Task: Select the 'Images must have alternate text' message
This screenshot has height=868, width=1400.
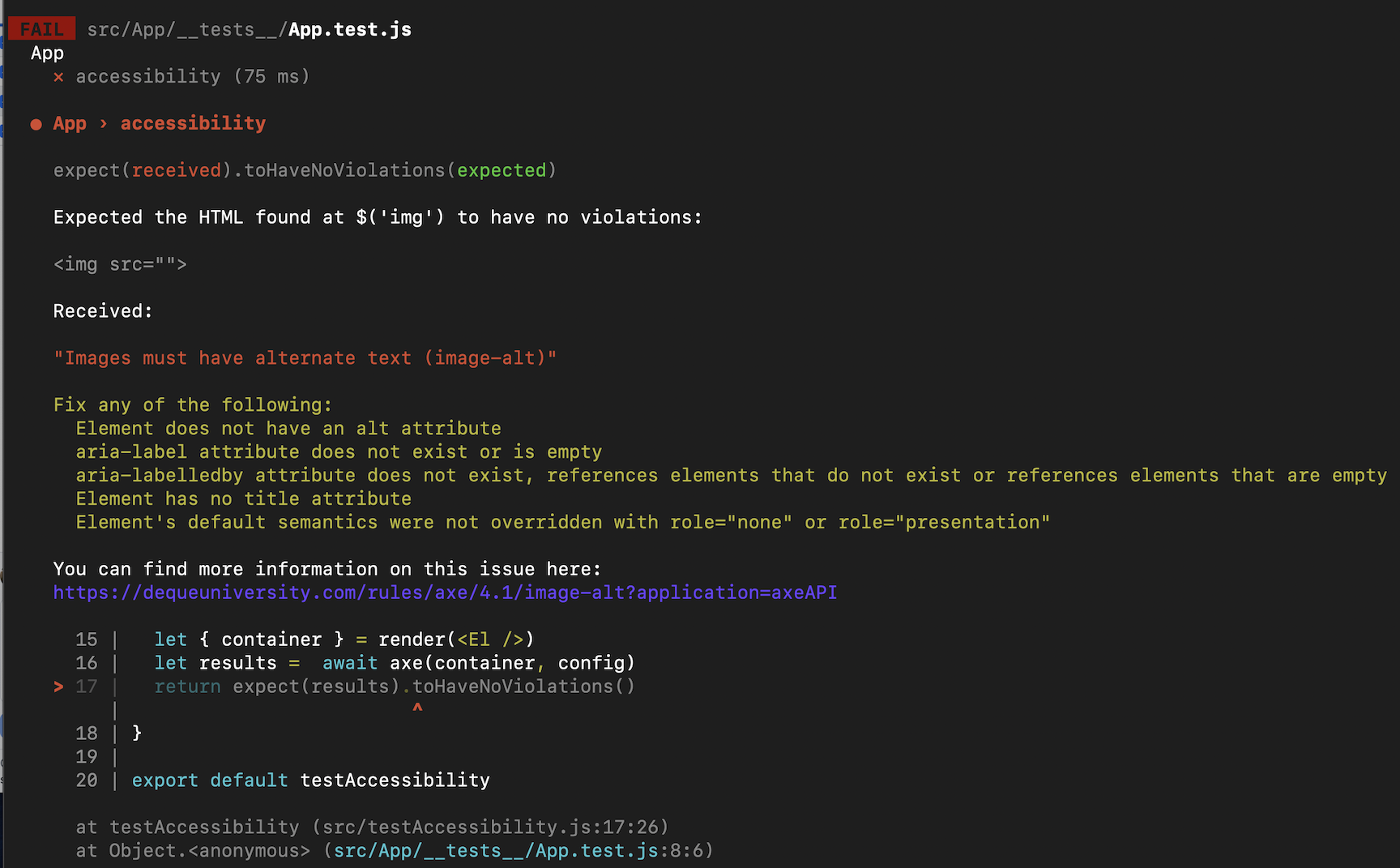Action: [305, 358]
